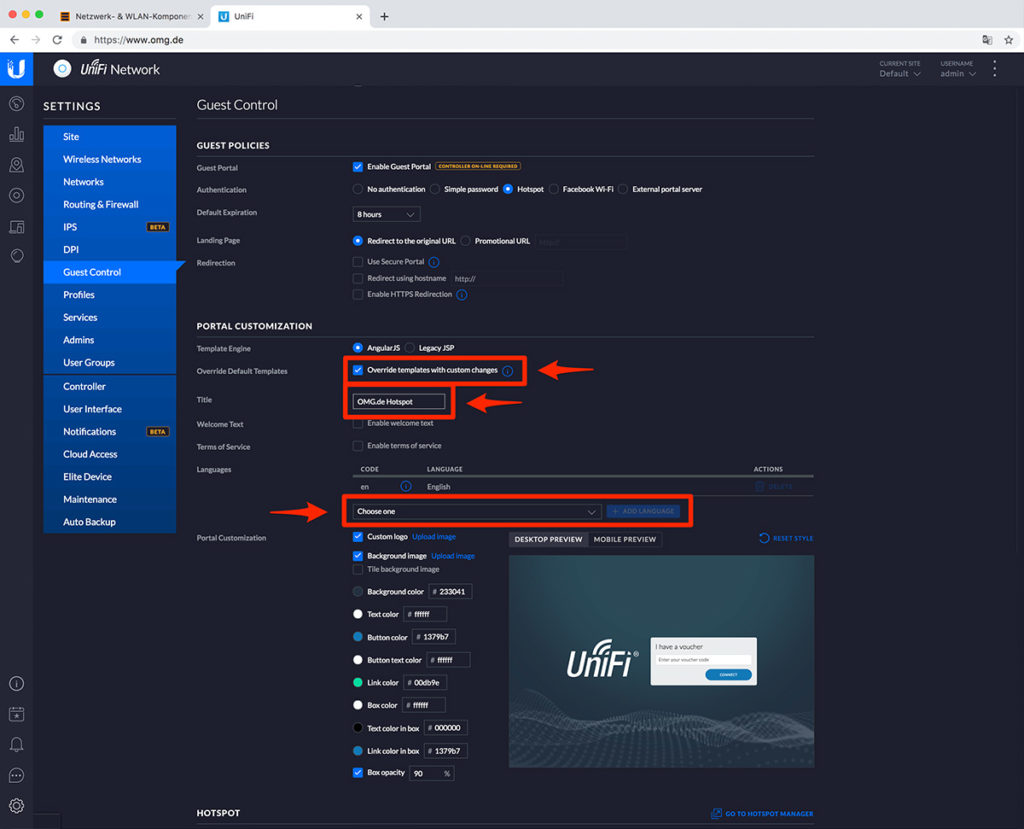1024x829 pixels.
Task: Open the three-dot menu in the header
Action: 995,69
